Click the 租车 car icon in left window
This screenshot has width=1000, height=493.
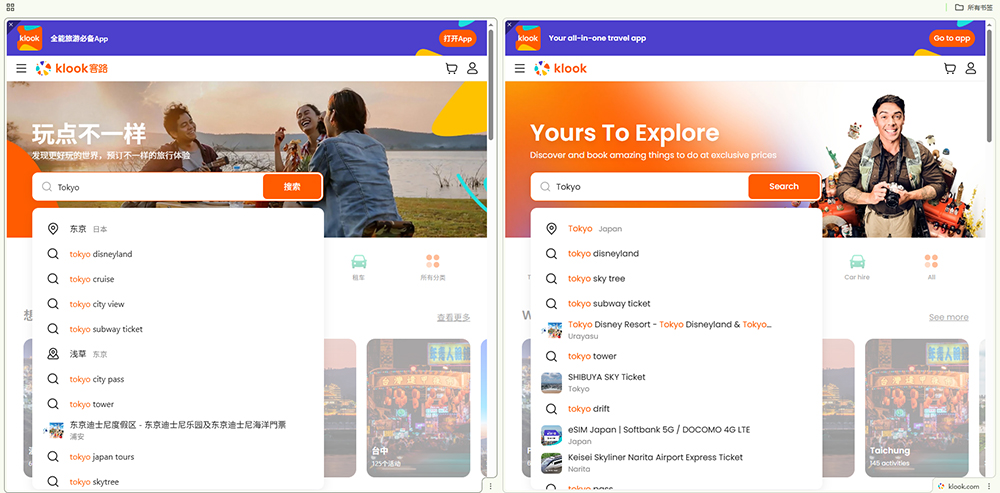(359, 261)
